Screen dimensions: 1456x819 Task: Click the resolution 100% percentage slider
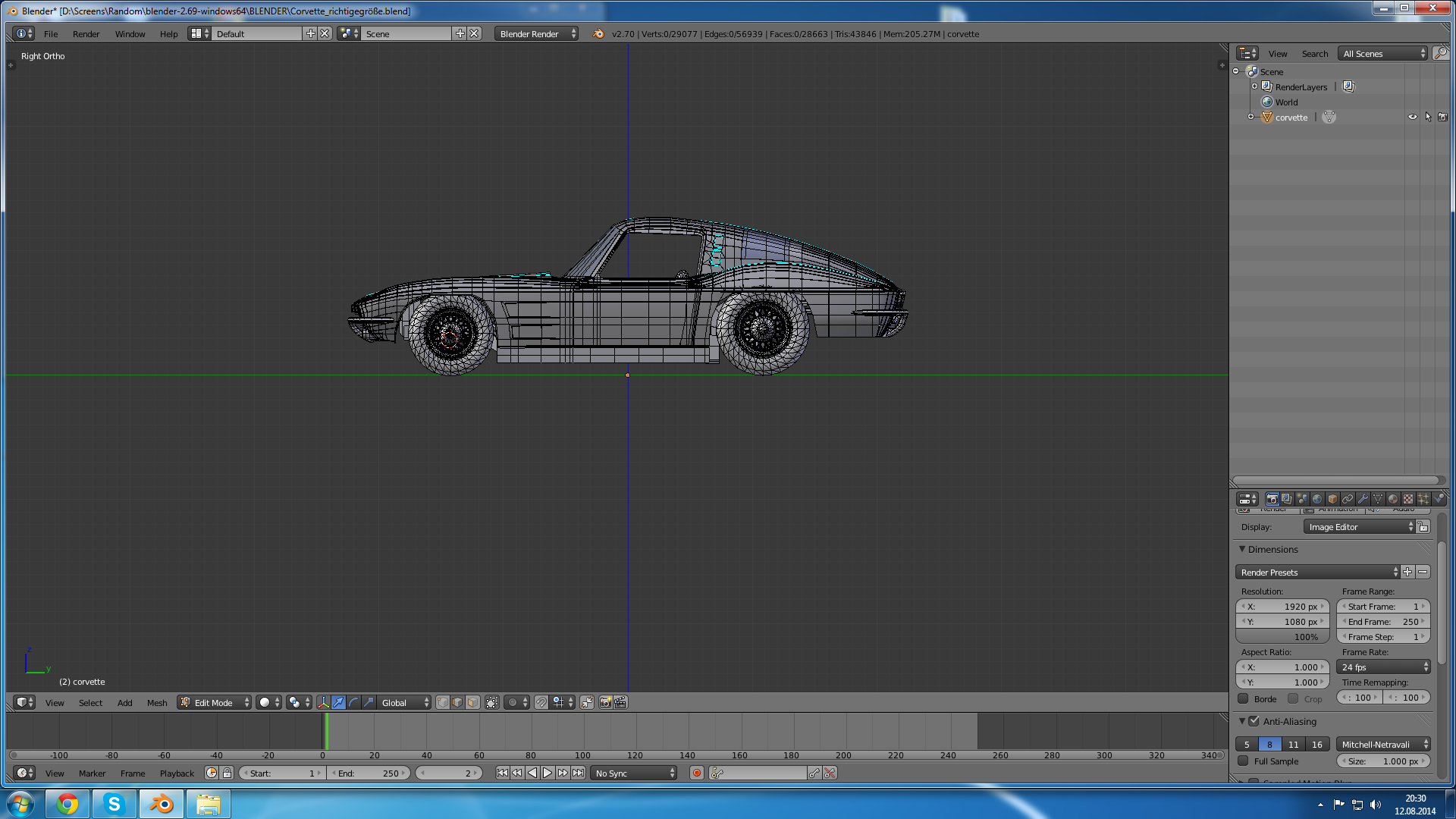(x=1282, y=636)
